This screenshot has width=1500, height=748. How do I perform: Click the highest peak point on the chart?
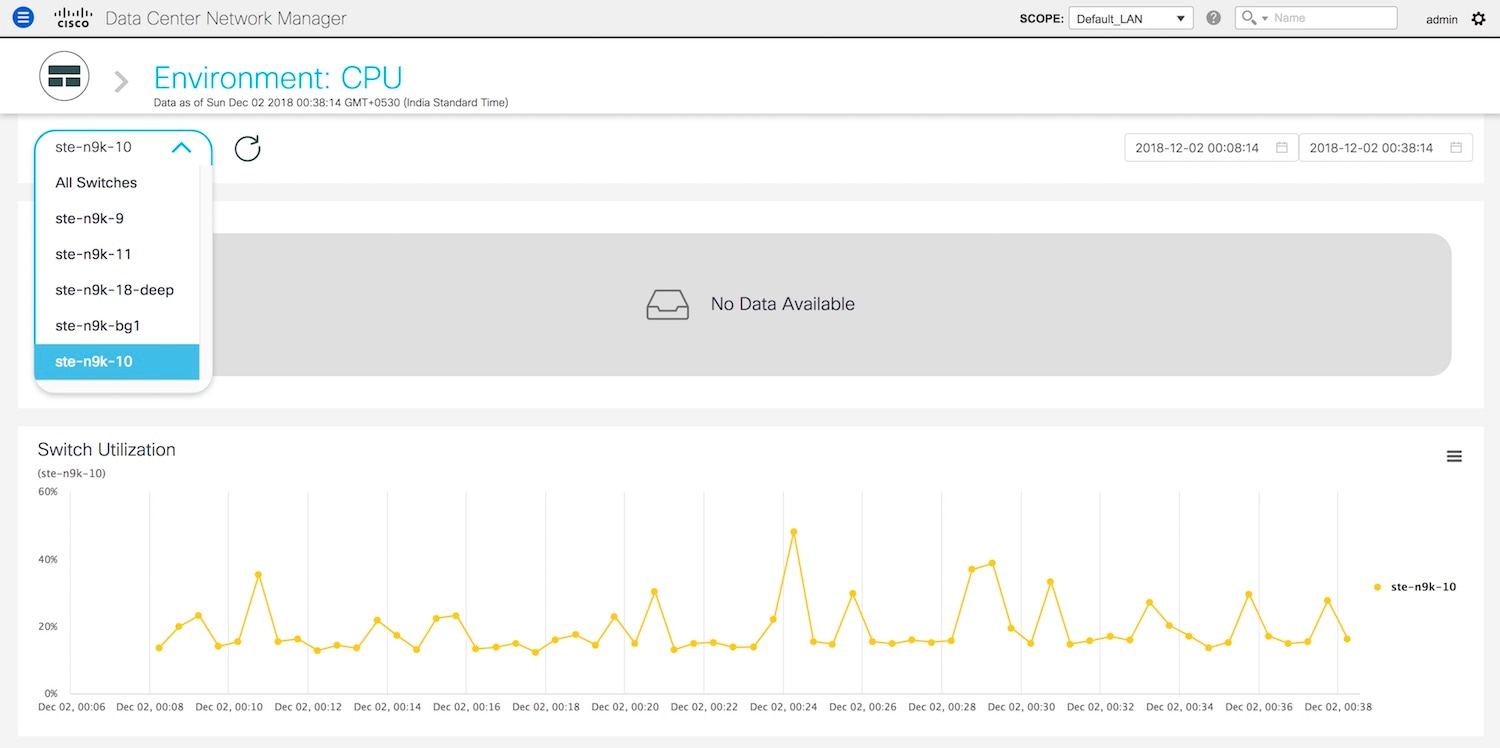coord(793,532)
